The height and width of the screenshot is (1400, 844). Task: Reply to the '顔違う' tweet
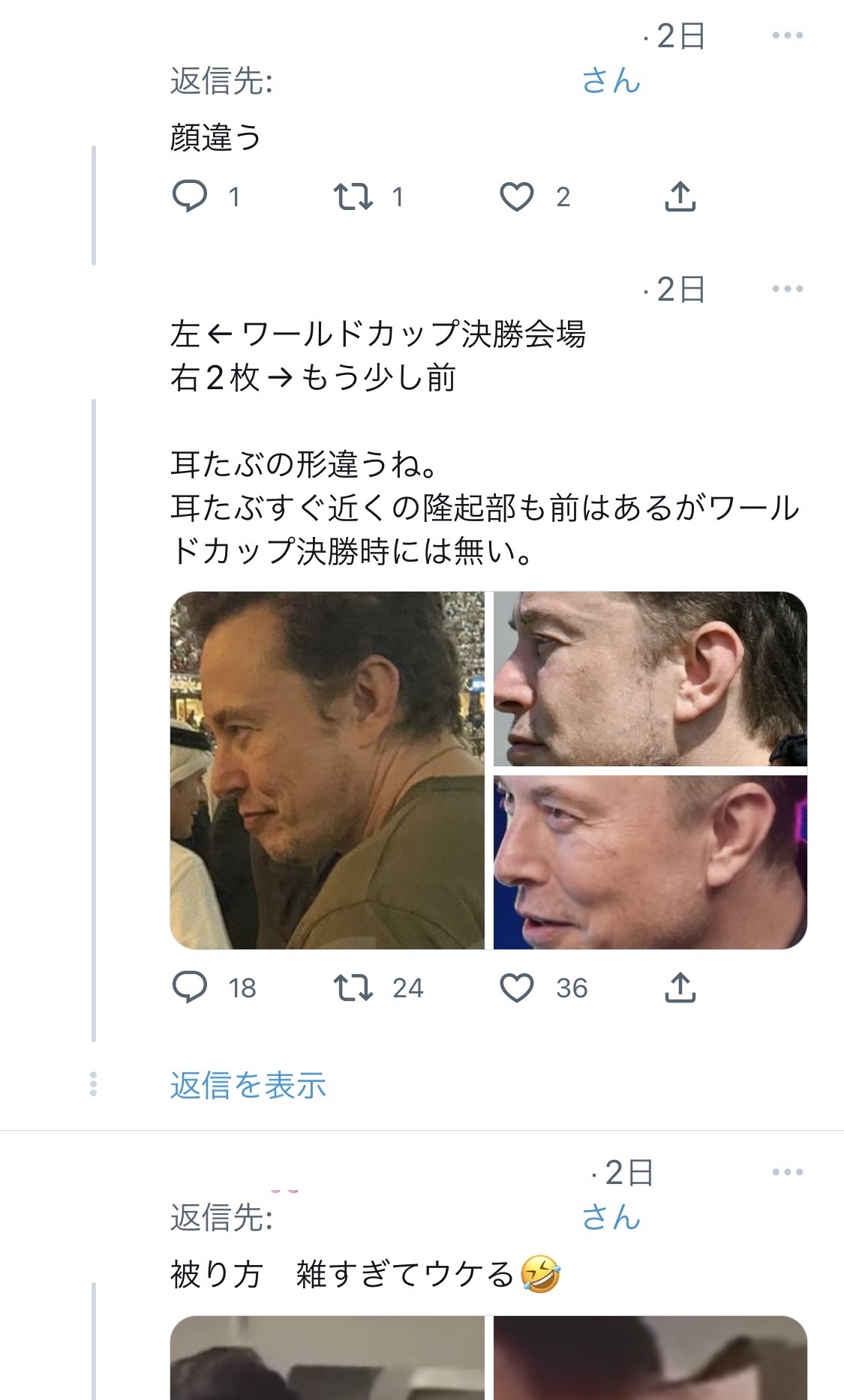(190, 196)
